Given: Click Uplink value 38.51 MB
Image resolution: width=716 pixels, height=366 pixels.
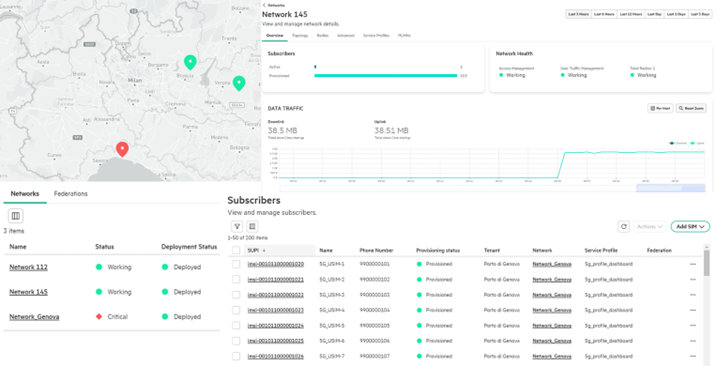Looking at the screenshot, I should 391,131.
